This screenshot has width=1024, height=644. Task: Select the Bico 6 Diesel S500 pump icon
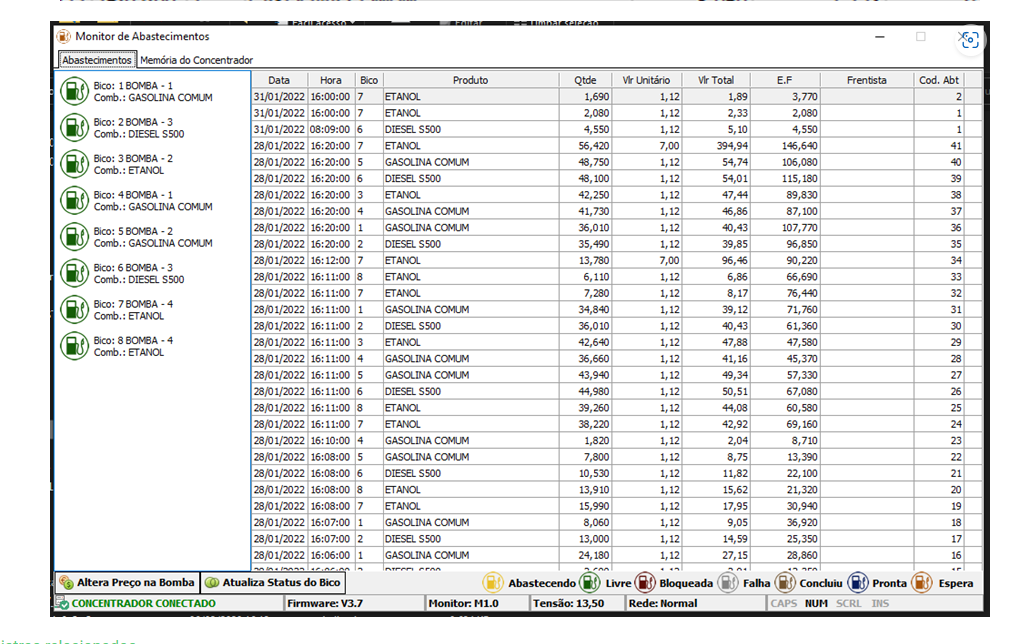pyautogui.click(x=74, y=273)
